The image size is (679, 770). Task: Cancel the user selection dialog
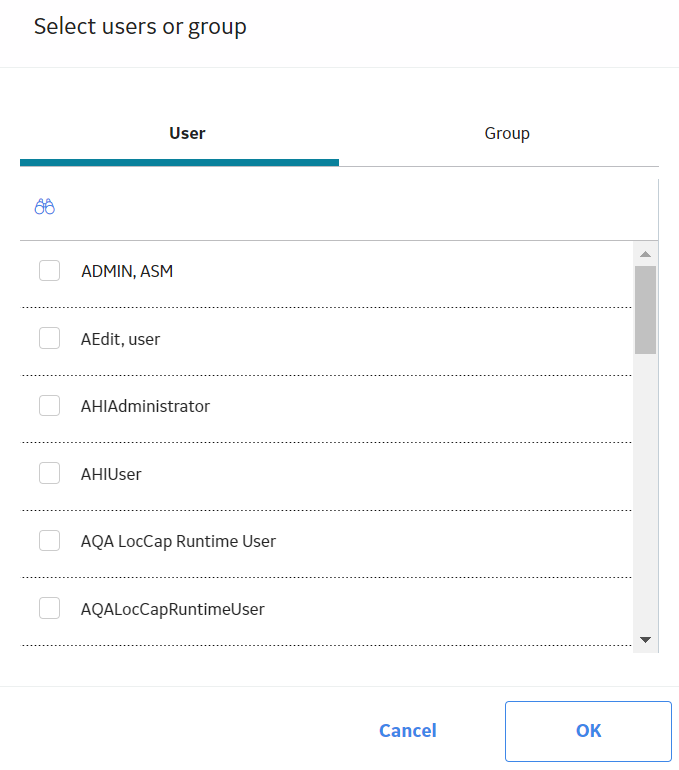(x=407, y=731)
